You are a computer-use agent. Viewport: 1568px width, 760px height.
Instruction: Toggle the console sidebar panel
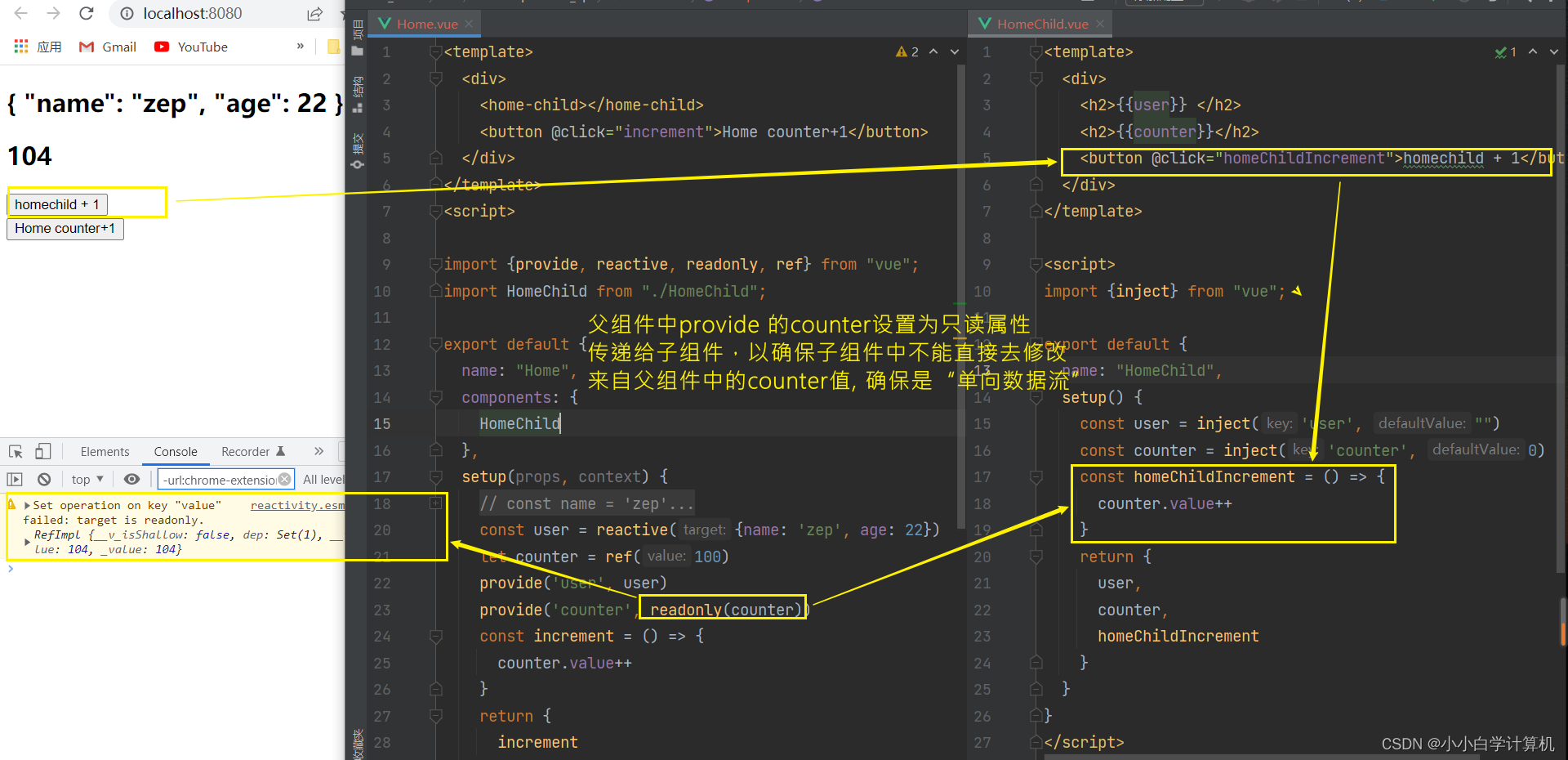coord(15,480)
